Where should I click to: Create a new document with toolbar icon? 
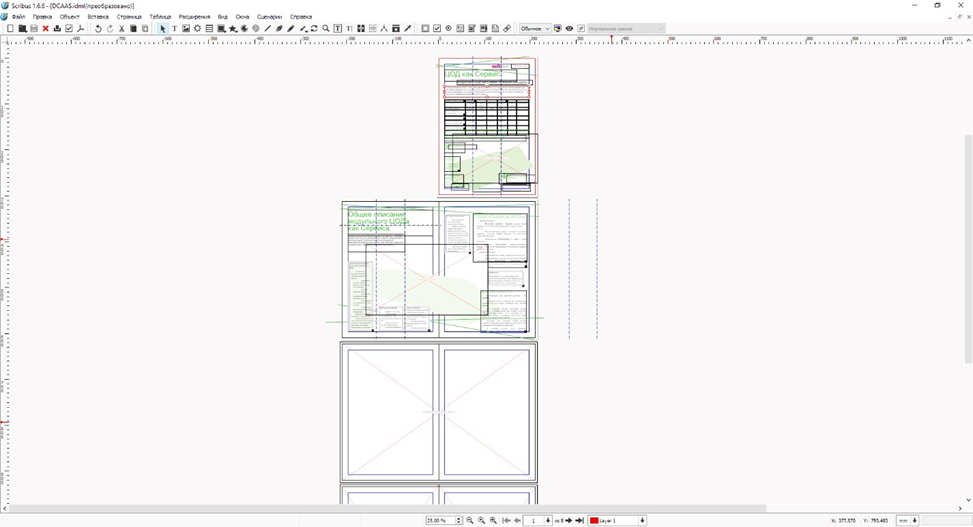(x=10, y=29)
